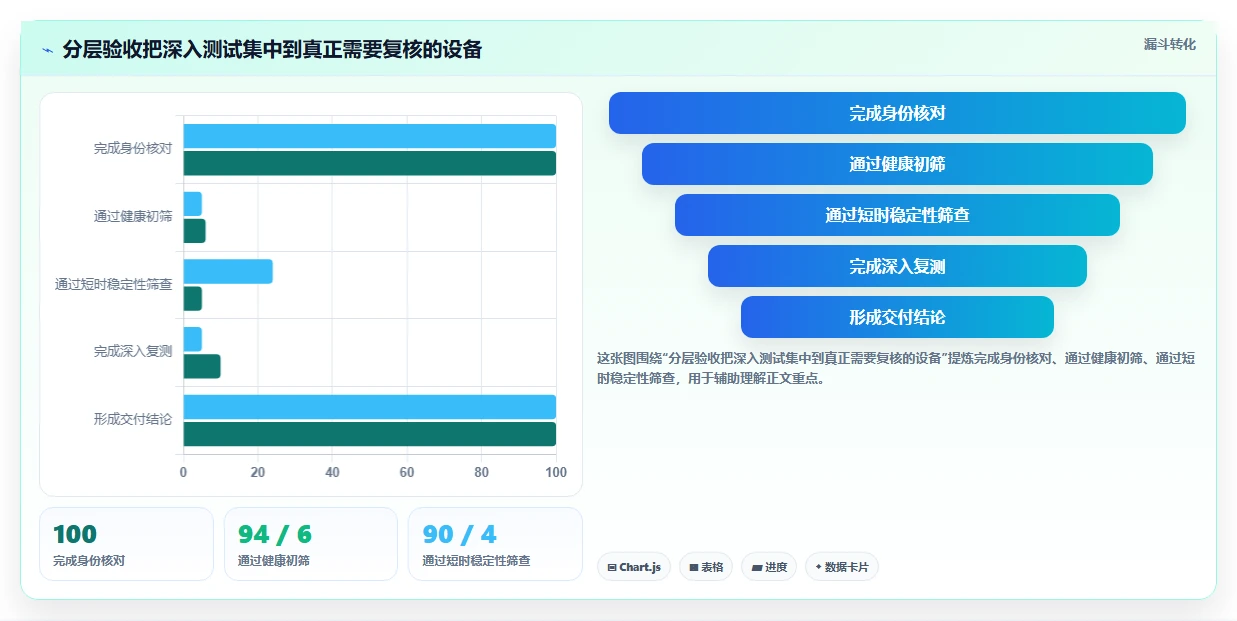Click the x-axis tick label 0

pos(183,472)
